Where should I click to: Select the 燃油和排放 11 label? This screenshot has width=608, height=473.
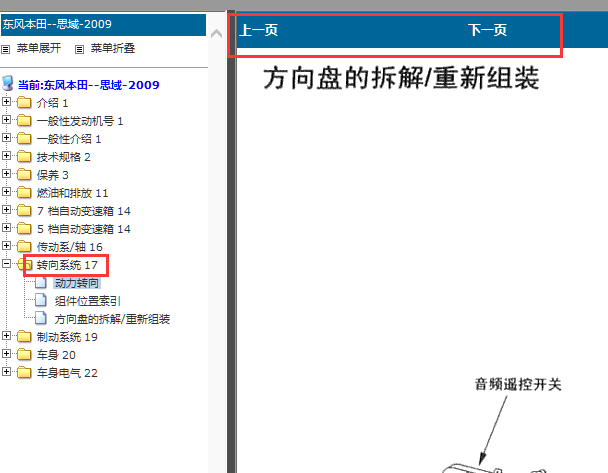[x=73, y=193]
